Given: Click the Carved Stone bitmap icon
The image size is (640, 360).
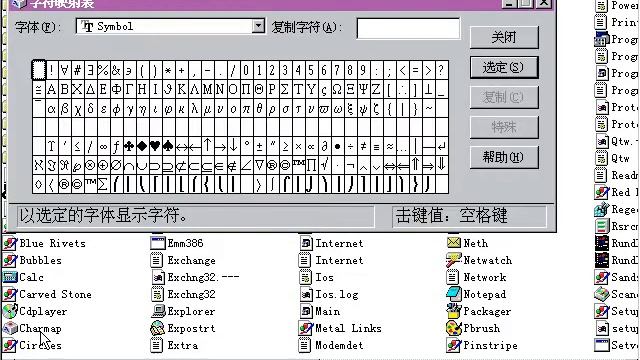Looking at the screenshot, I should pyautogui.click(x=10, y=294).
